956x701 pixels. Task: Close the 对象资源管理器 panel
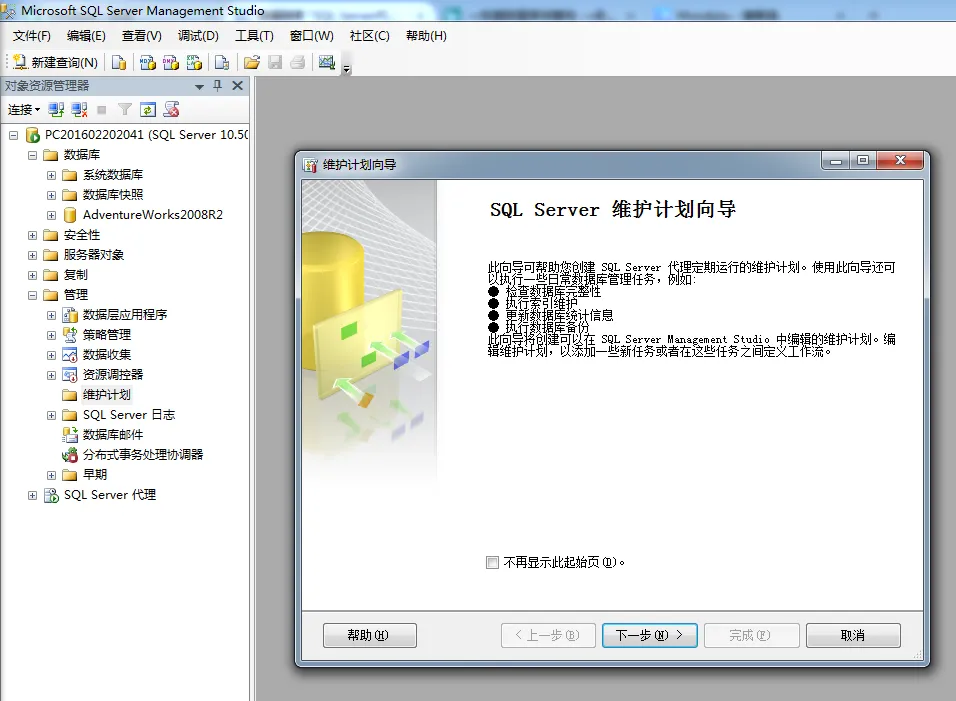coord(238,86)
